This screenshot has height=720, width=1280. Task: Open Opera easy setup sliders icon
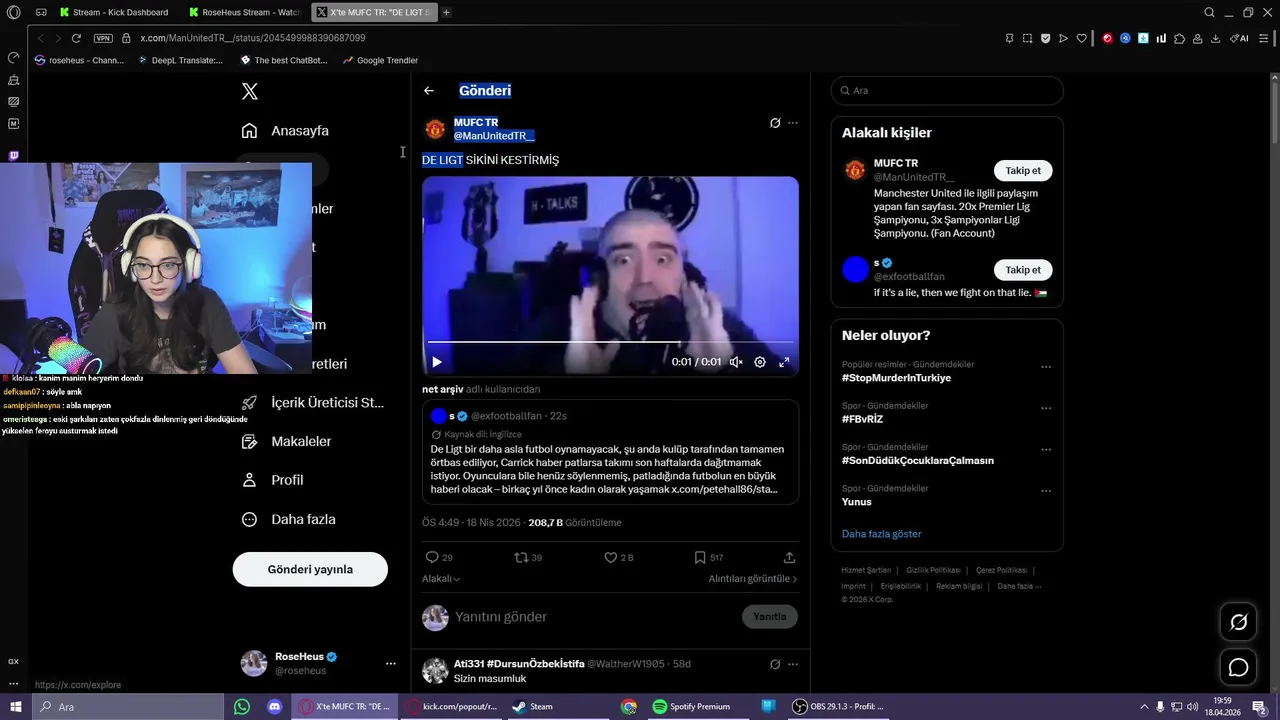click(1266, 38)
